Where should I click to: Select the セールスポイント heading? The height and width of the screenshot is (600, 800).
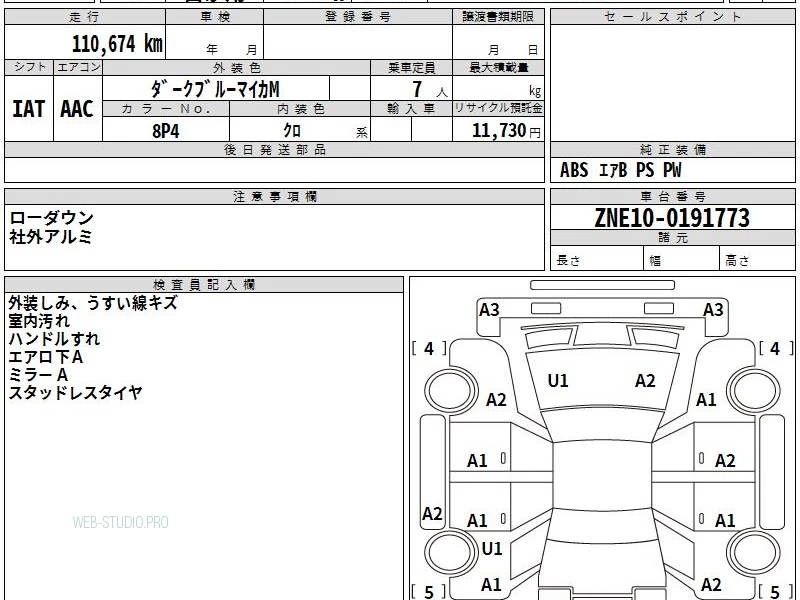click(672, 17)
